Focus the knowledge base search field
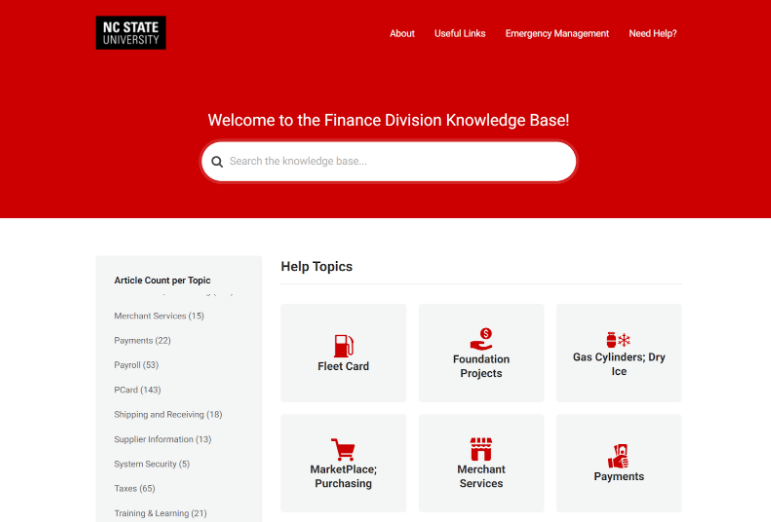The width and height of the screenshot is (771, 522). (x=388, y=162)
